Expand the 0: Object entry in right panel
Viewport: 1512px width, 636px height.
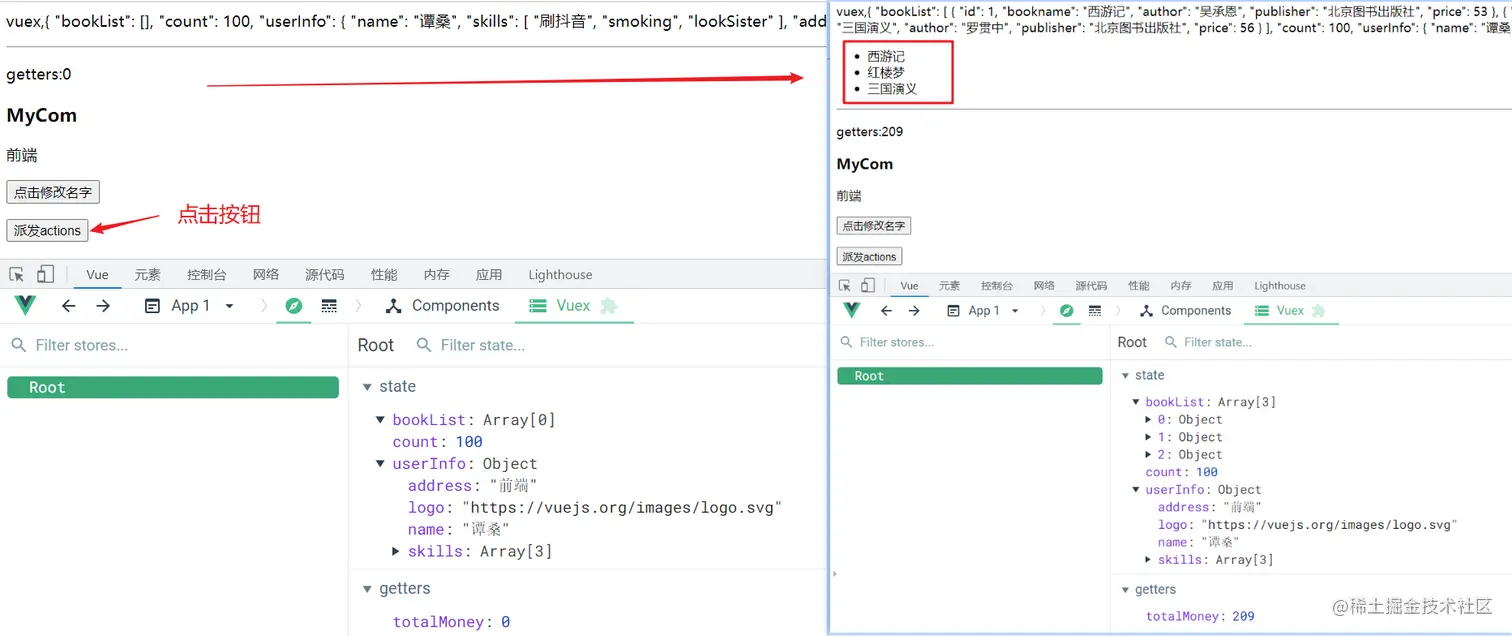[x=1148, y=420]
